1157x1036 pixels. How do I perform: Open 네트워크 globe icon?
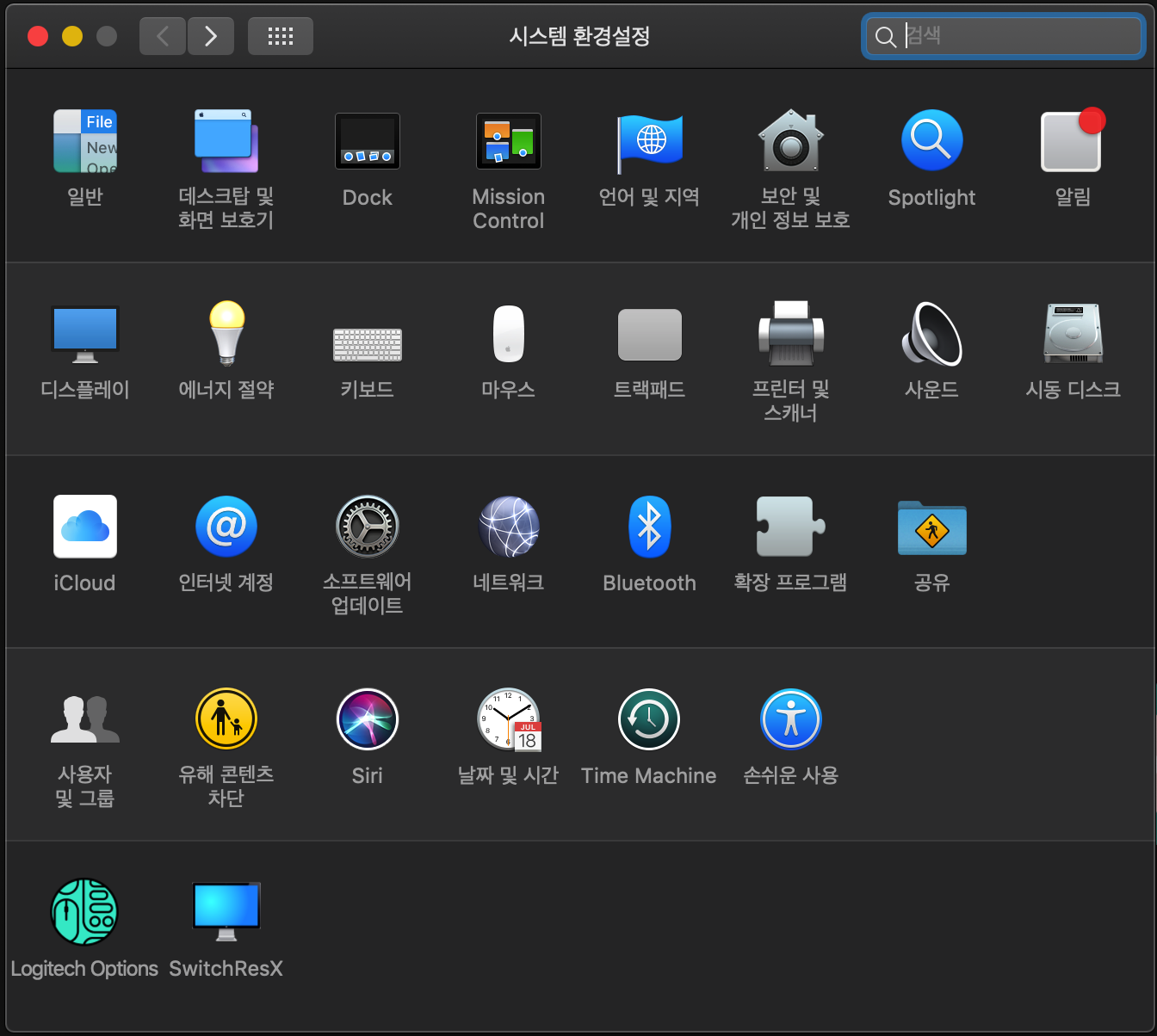tap(509, 527)
